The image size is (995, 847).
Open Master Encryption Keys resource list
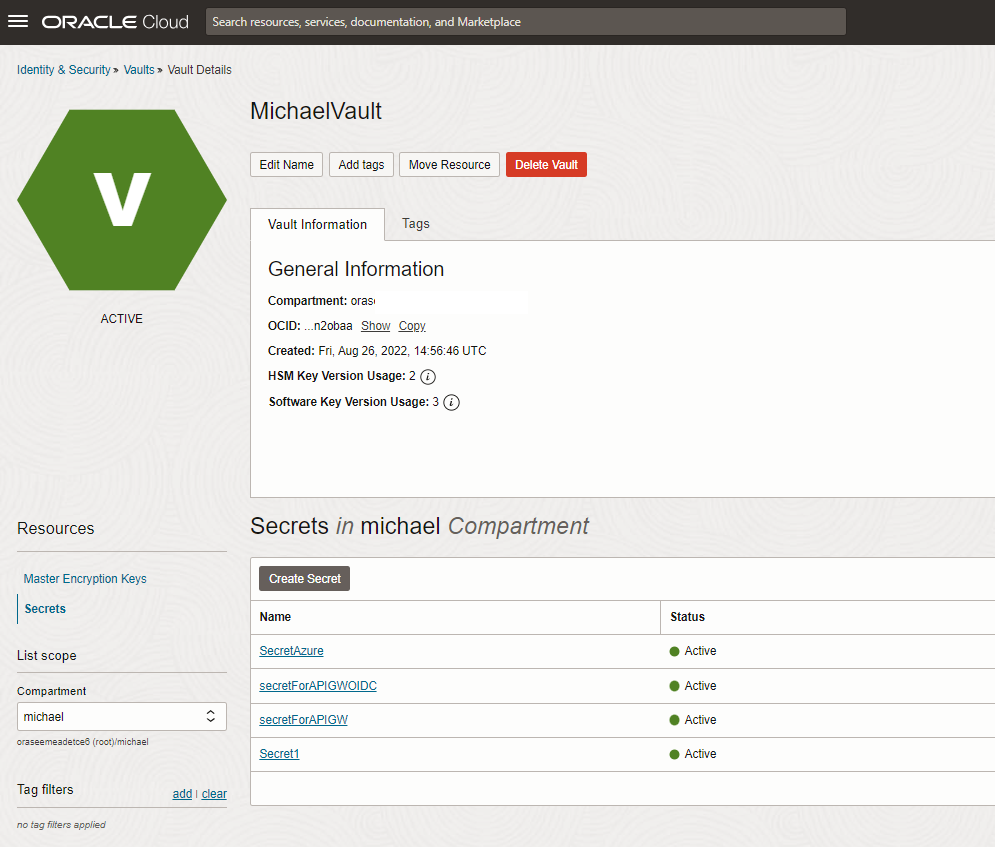coord(85,579)
